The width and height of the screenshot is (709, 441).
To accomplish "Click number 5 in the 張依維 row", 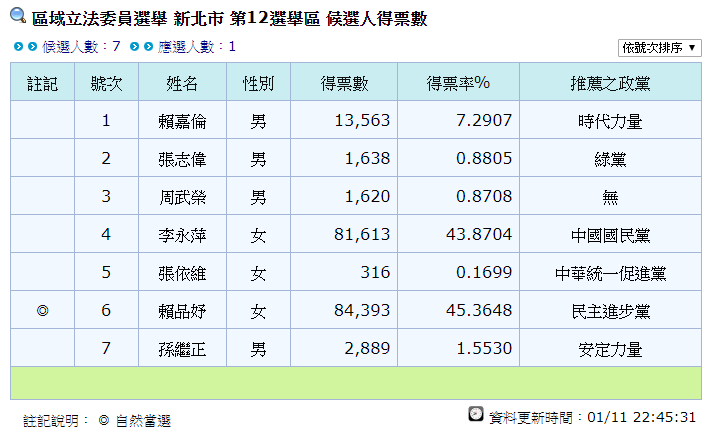I will point(106,273).
